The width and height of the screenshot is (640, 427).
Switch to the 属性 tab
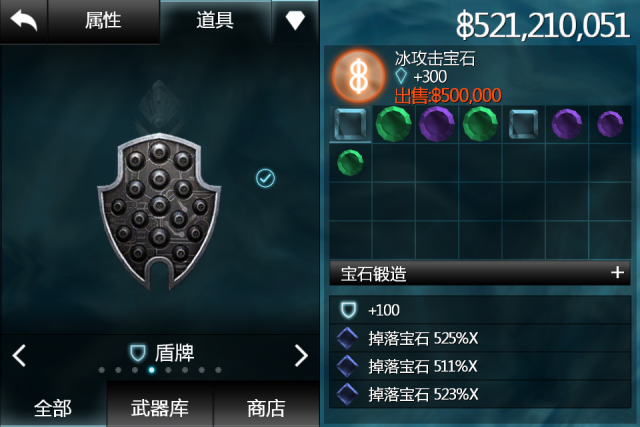103,20
